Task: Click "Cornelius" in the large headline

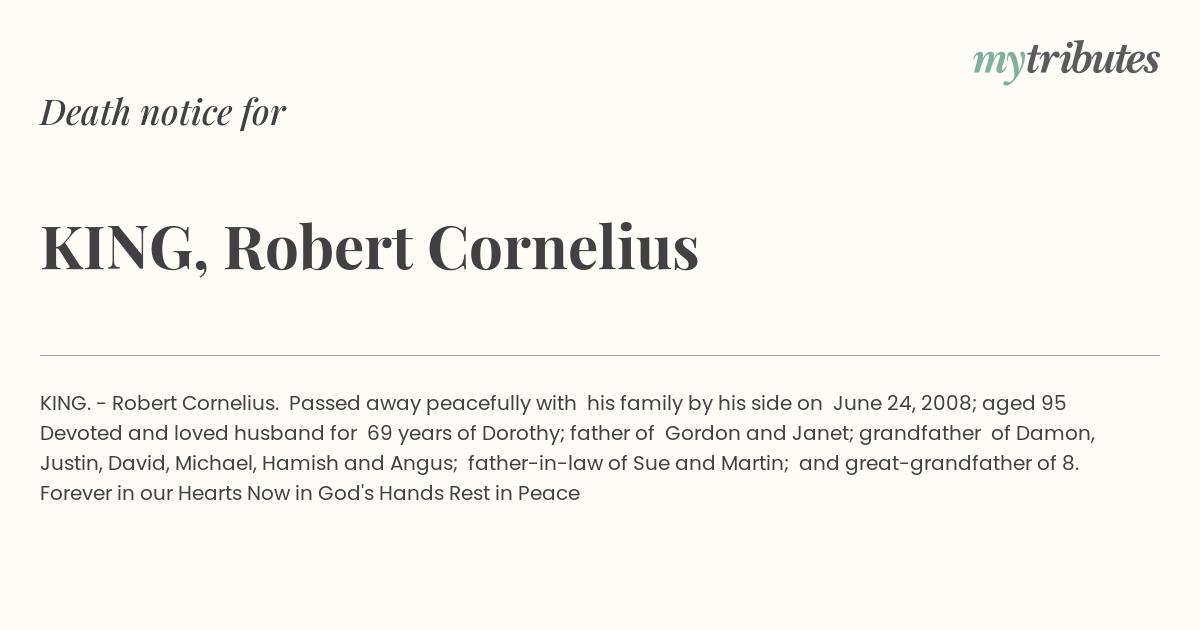Action: click(x=563, y=247)
